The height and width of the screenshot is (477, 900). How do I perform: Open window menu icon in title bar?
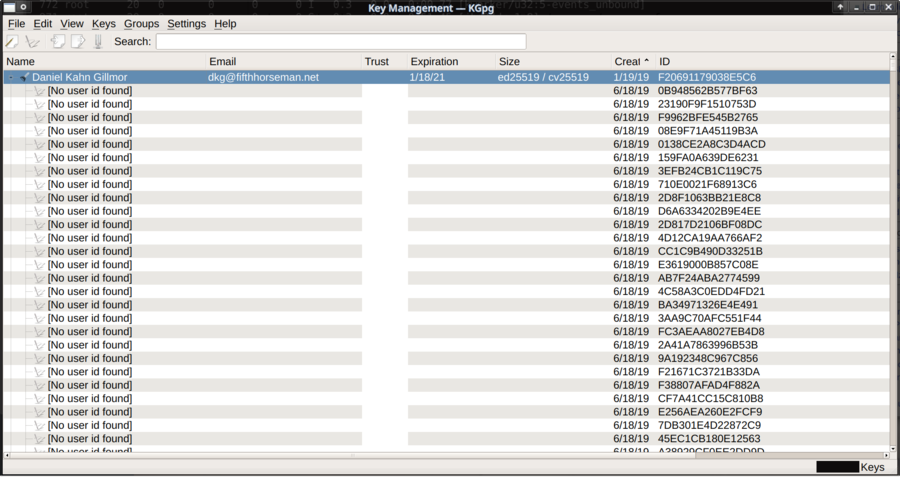pyautogui.click(x=9, y=7)
